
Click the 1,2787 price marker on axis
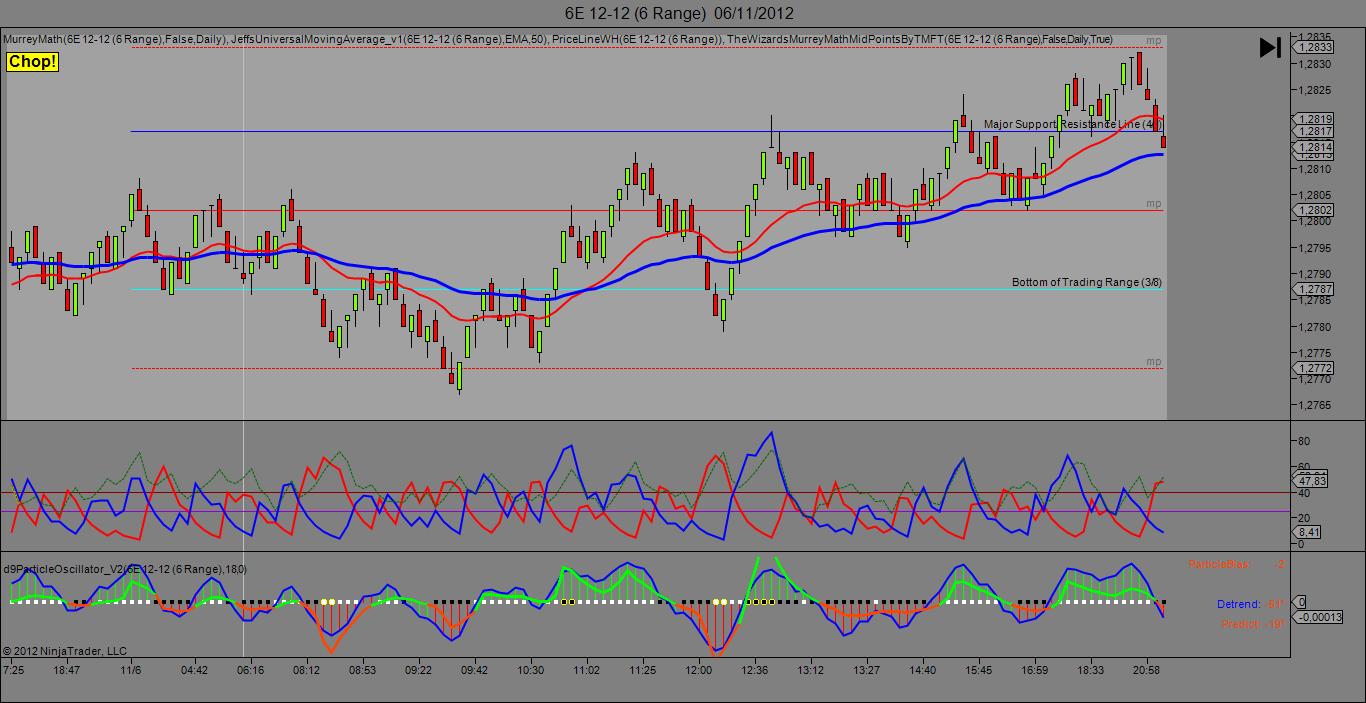(x=1314, y=289)
